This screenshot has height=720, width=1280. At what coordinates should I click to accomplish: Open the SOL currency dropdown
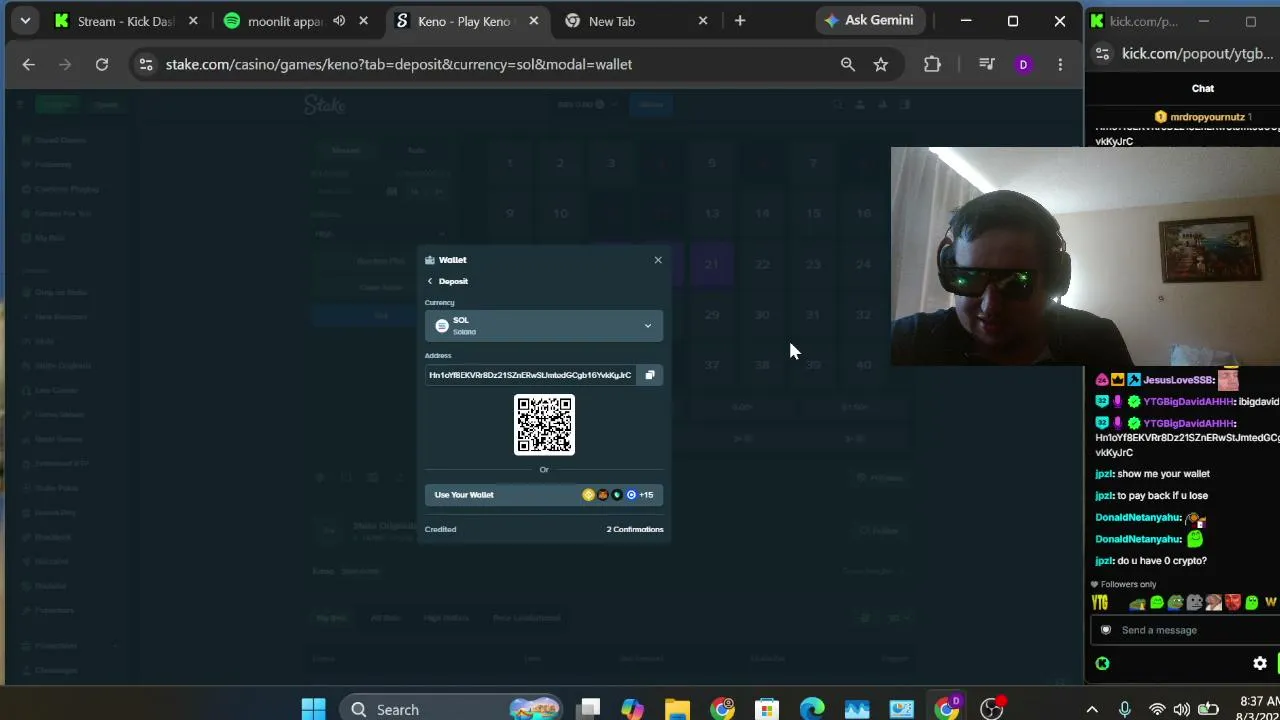point(544,326)
